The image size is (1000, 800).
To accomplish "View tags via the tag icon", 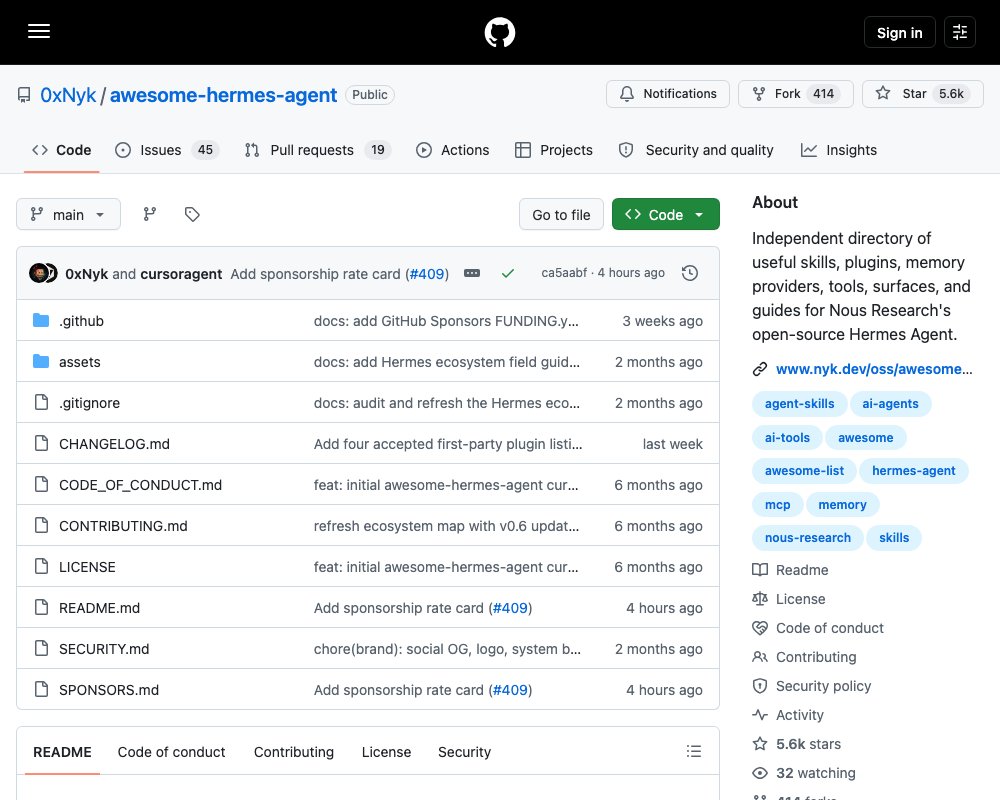I will pyautogui.click(x=192, y=214).
